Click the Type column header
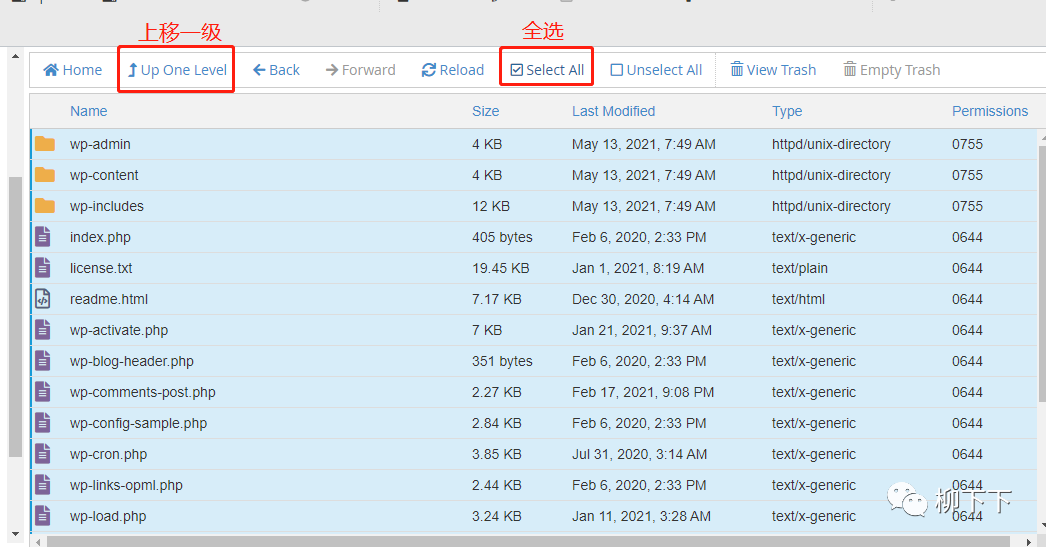This screenshot has width=1046, height=547. pos(786,111)
